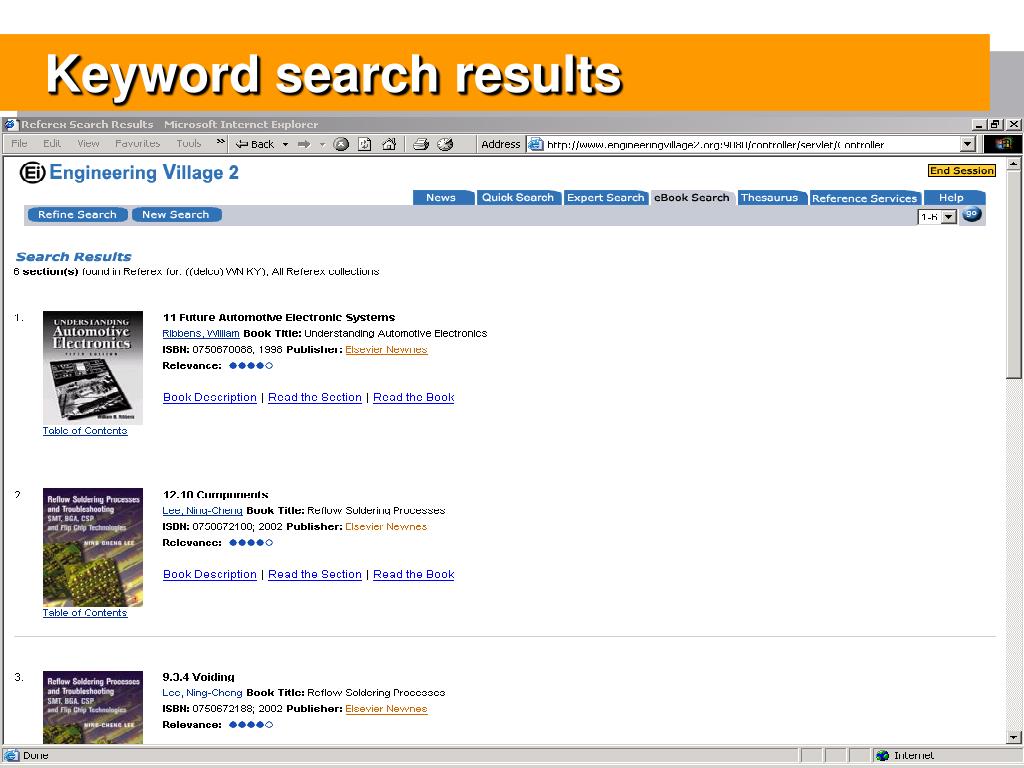Image resolution: width=1024 pixels, height=768 pixels.
Task: Click the round go button
Action: point(972,214)
